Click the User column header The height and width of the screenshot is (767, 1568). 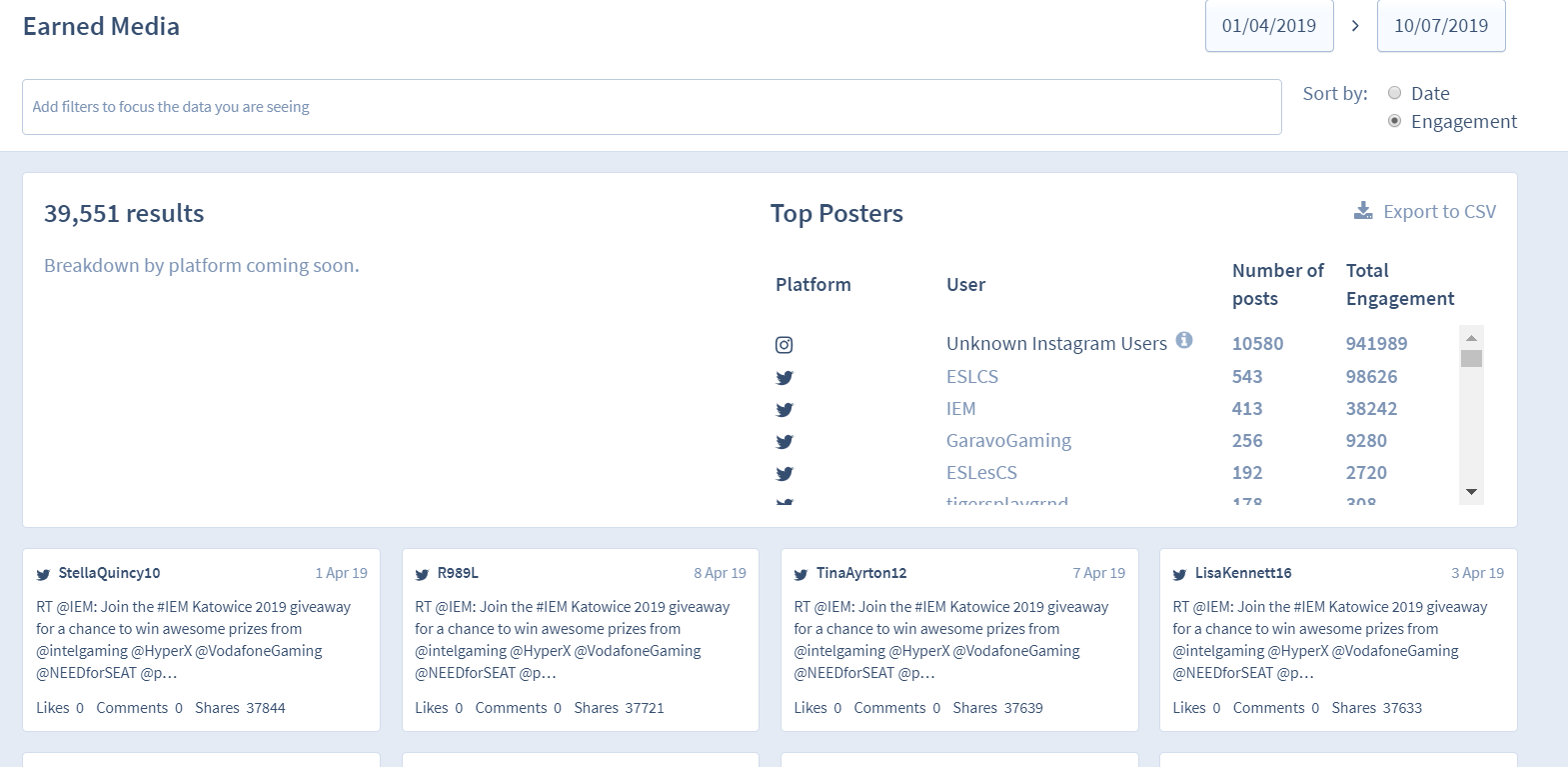click(965, 285)
